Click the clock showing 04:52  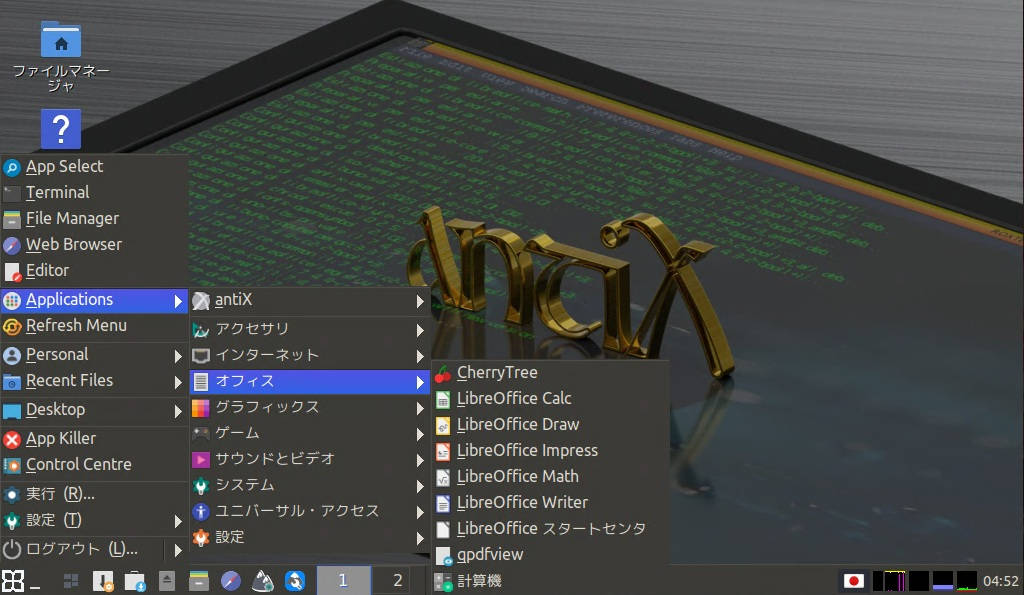pos(1000,581)
